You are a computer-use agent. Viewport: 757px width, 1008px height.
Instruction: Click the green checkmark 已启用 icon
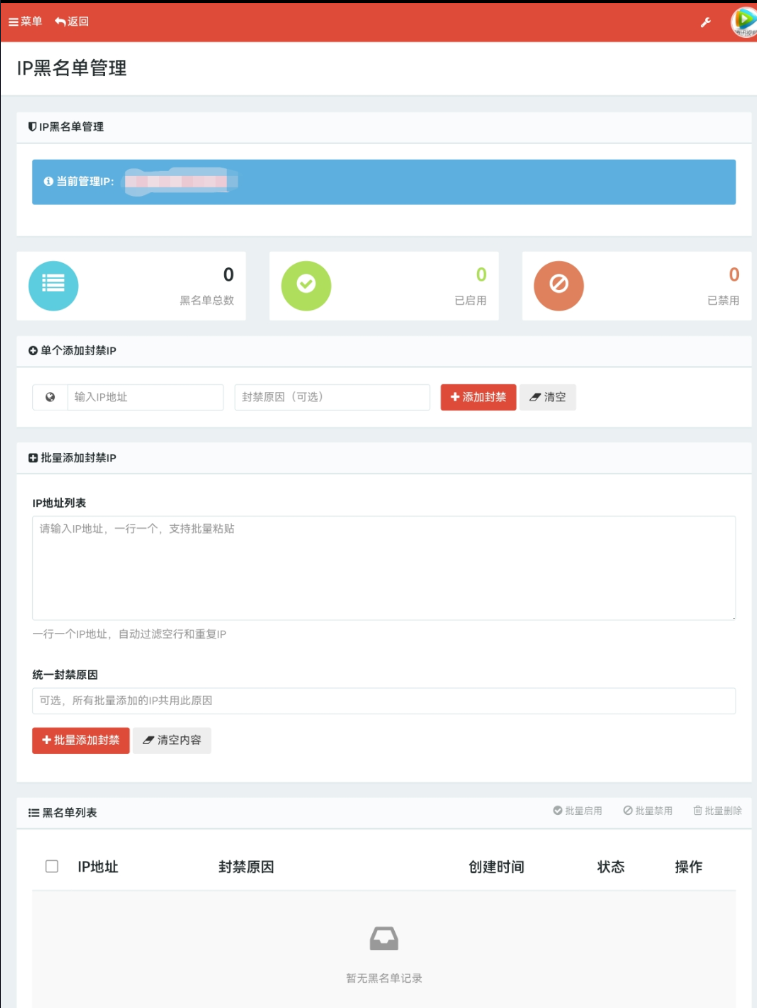coord(306,285)
